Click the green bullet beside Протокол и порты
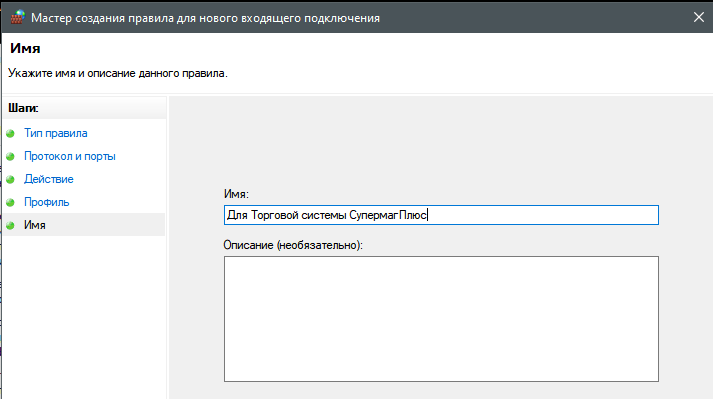The image size is (713, 399). pos(10,157)
